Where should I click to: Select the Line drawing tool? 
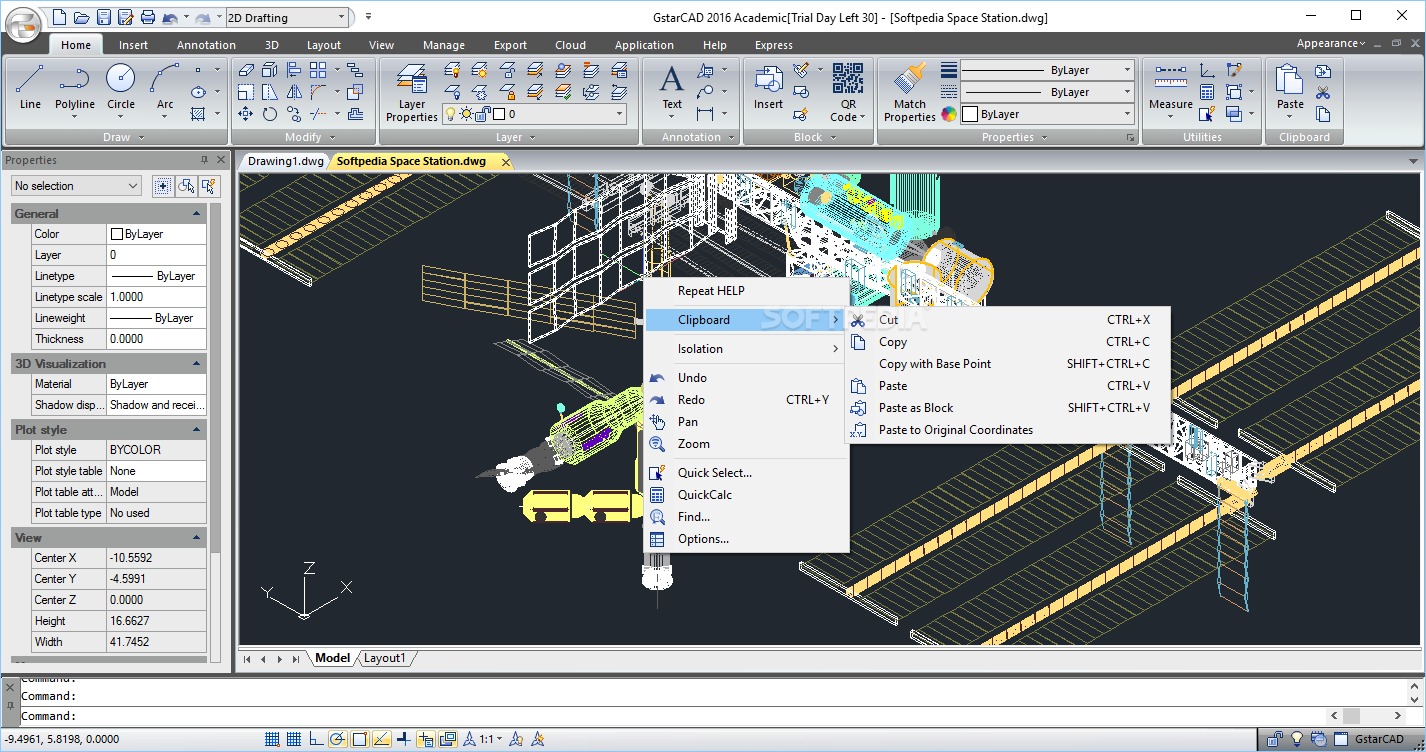[30, 88]
